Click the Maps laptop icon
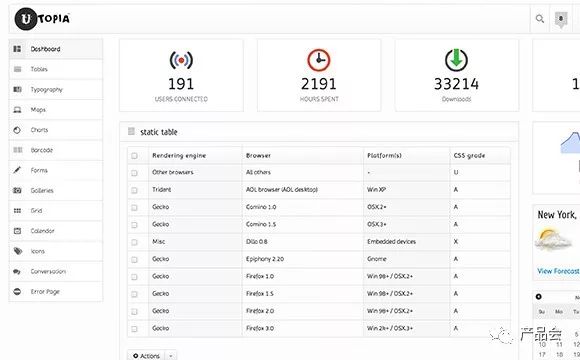This screenshot has height=360, width=580. (17, 110)
